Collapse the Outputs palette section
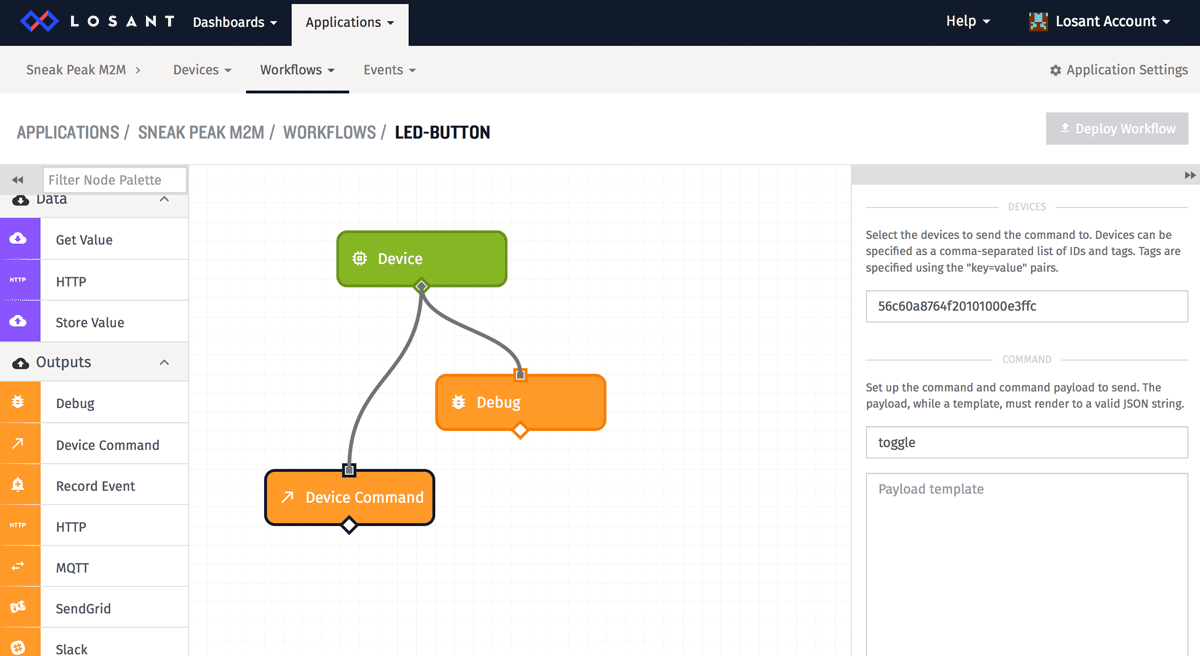This screenshot has height=656, width=1200. [x=164, y=362]
